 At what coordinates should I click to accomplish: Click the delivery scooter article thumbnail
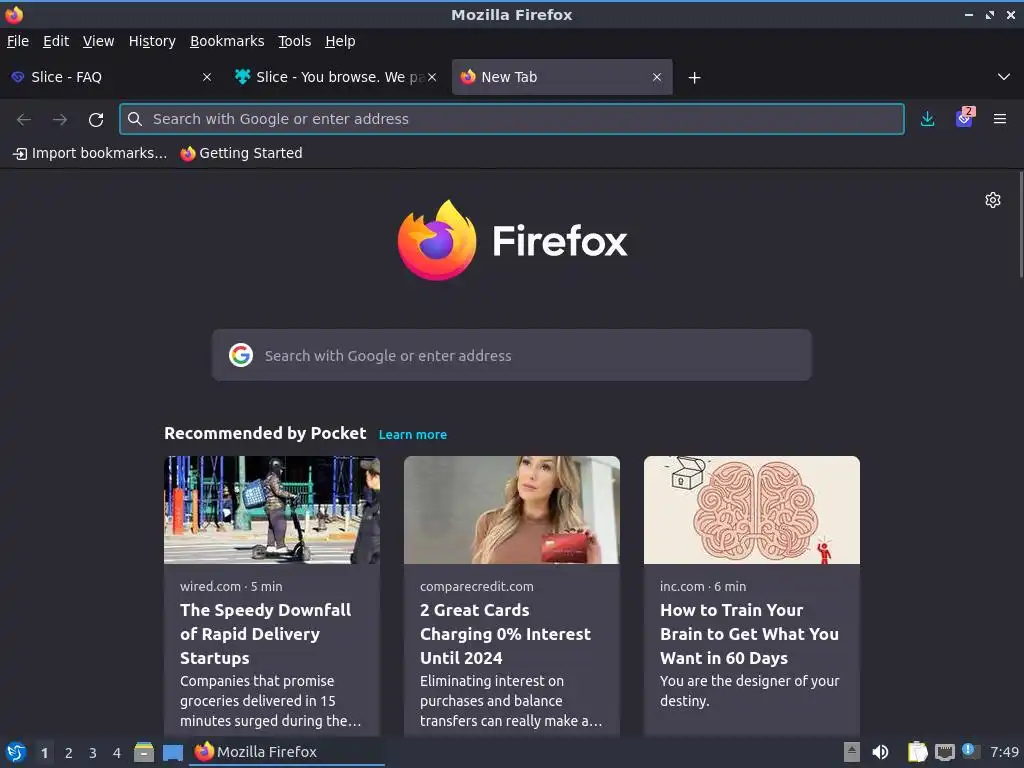(272, 510)
